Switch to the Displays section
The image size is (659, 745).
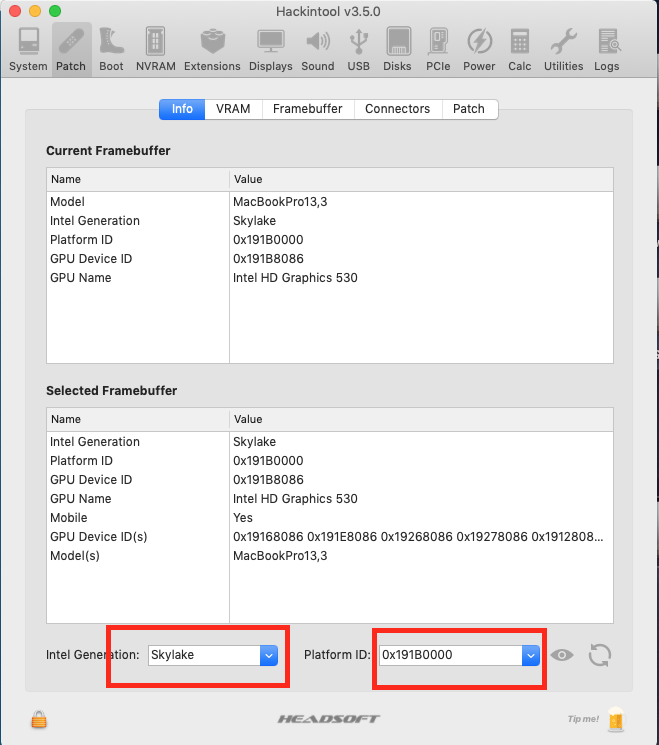pyautogui.click(x=271, y=50)
